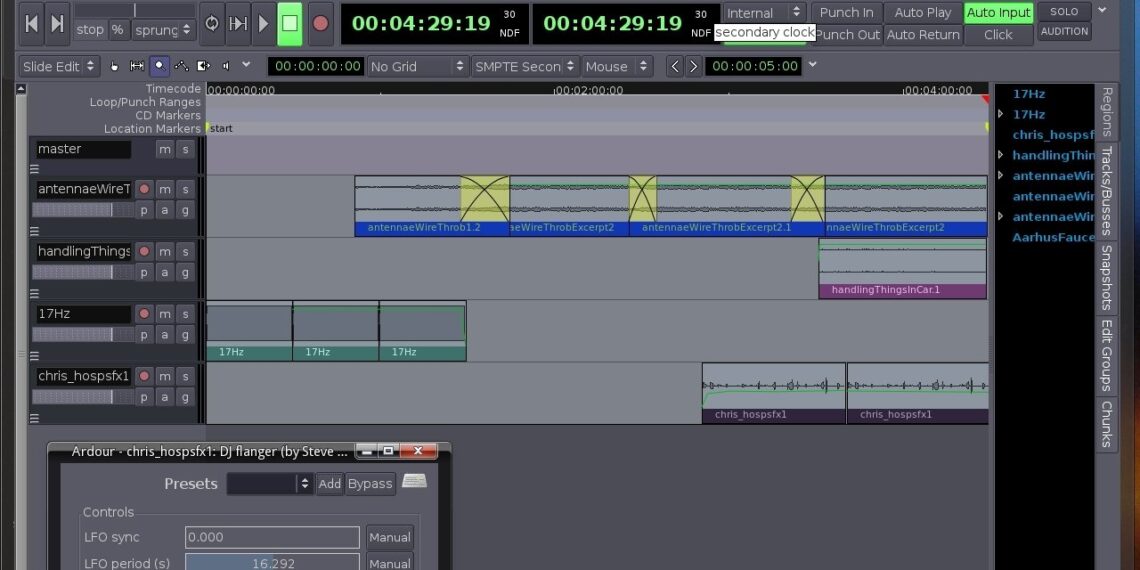Expand the handlingThin region in the list
Screen dimensions: 1140x570
point(1001,155)
